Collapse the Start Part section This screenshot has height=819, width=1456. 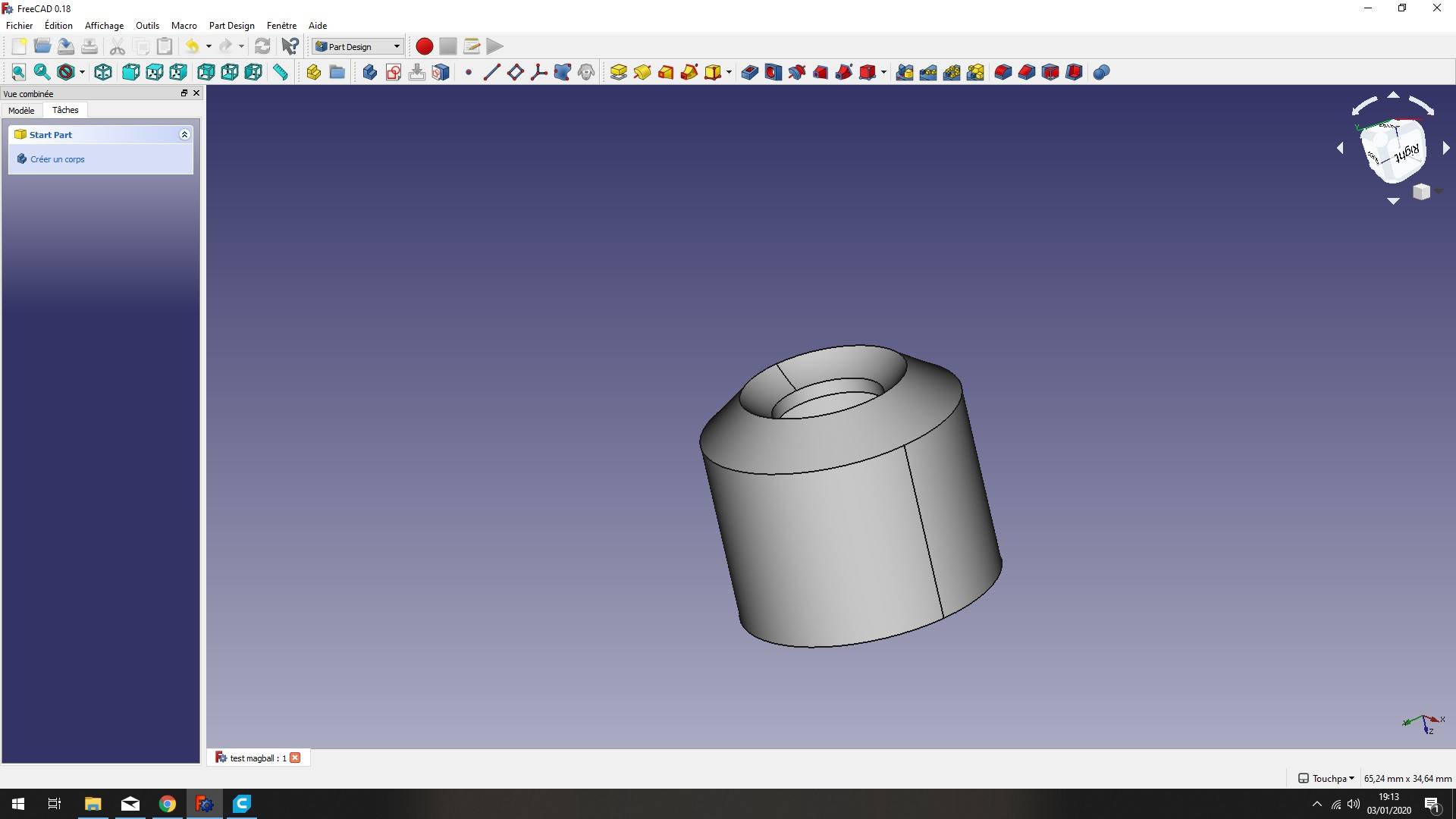click(184, 134)
